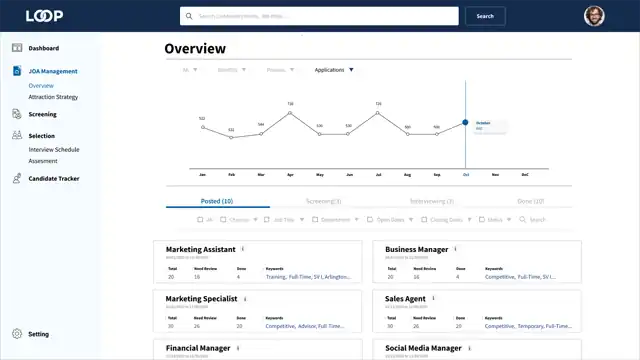640x360 pixels.
Task: Click the filter row Search field
Action: (x=533, y=220)
